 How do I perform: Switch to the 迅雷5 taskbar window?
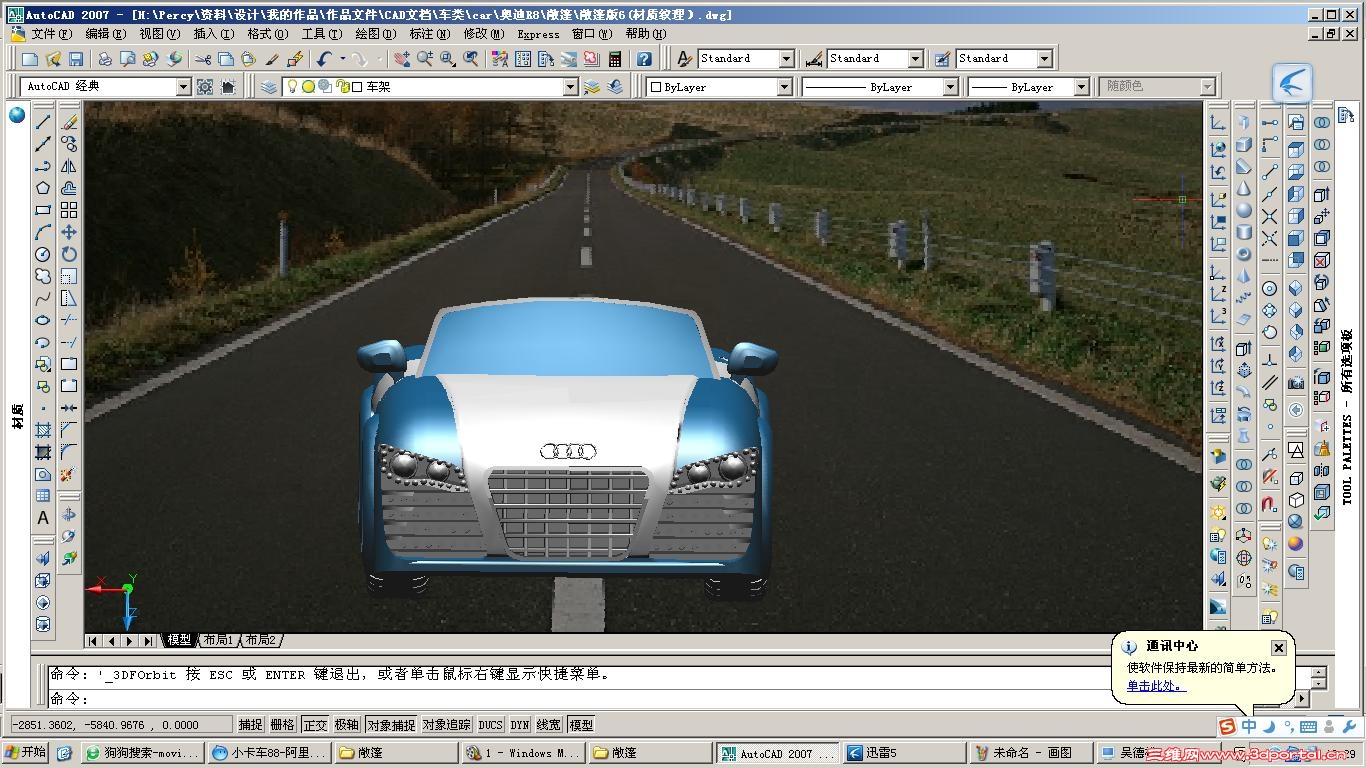(903, 753)
